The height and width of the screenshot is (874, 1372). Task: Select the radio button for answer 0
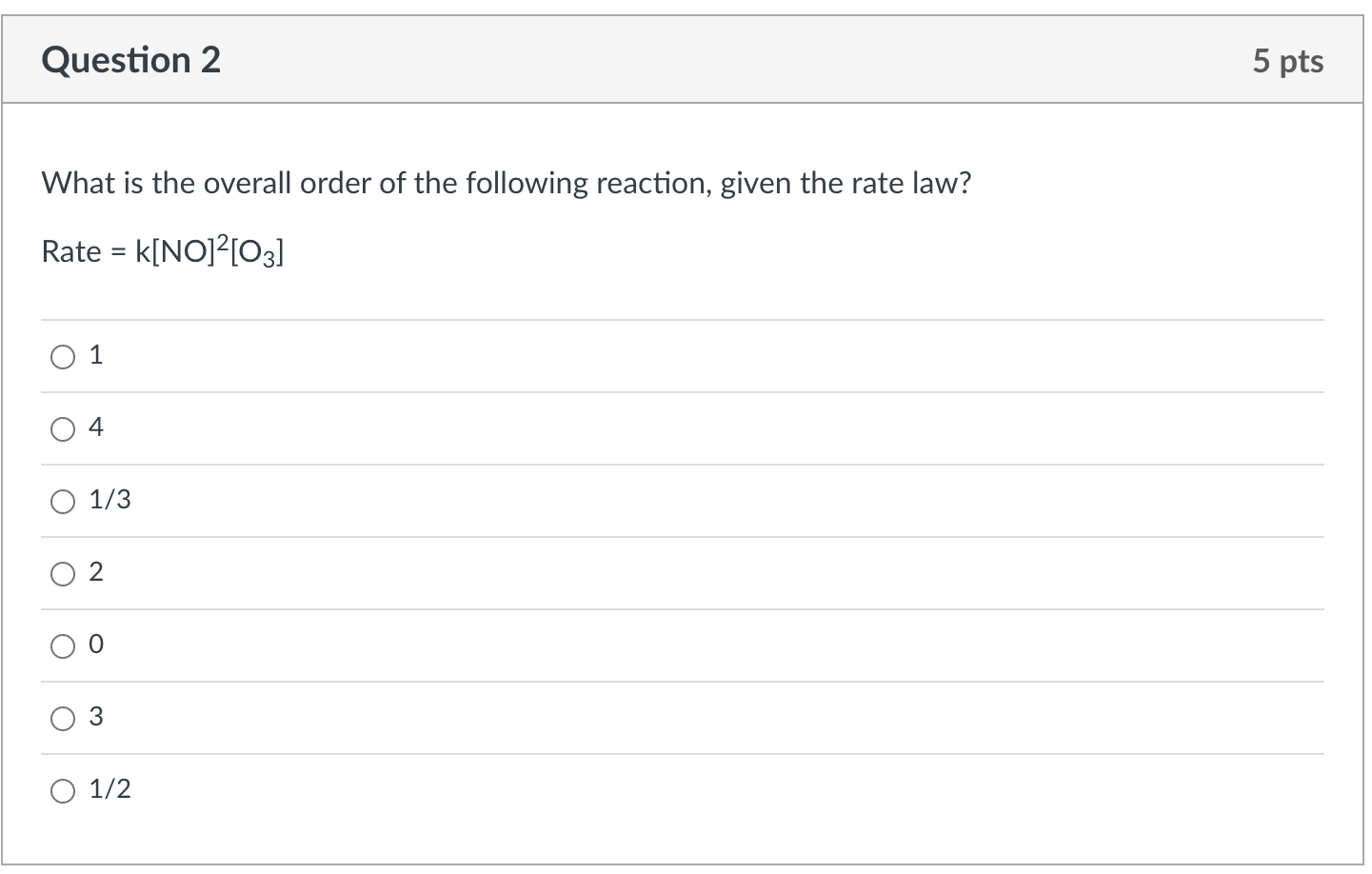(x=63, y=646)
